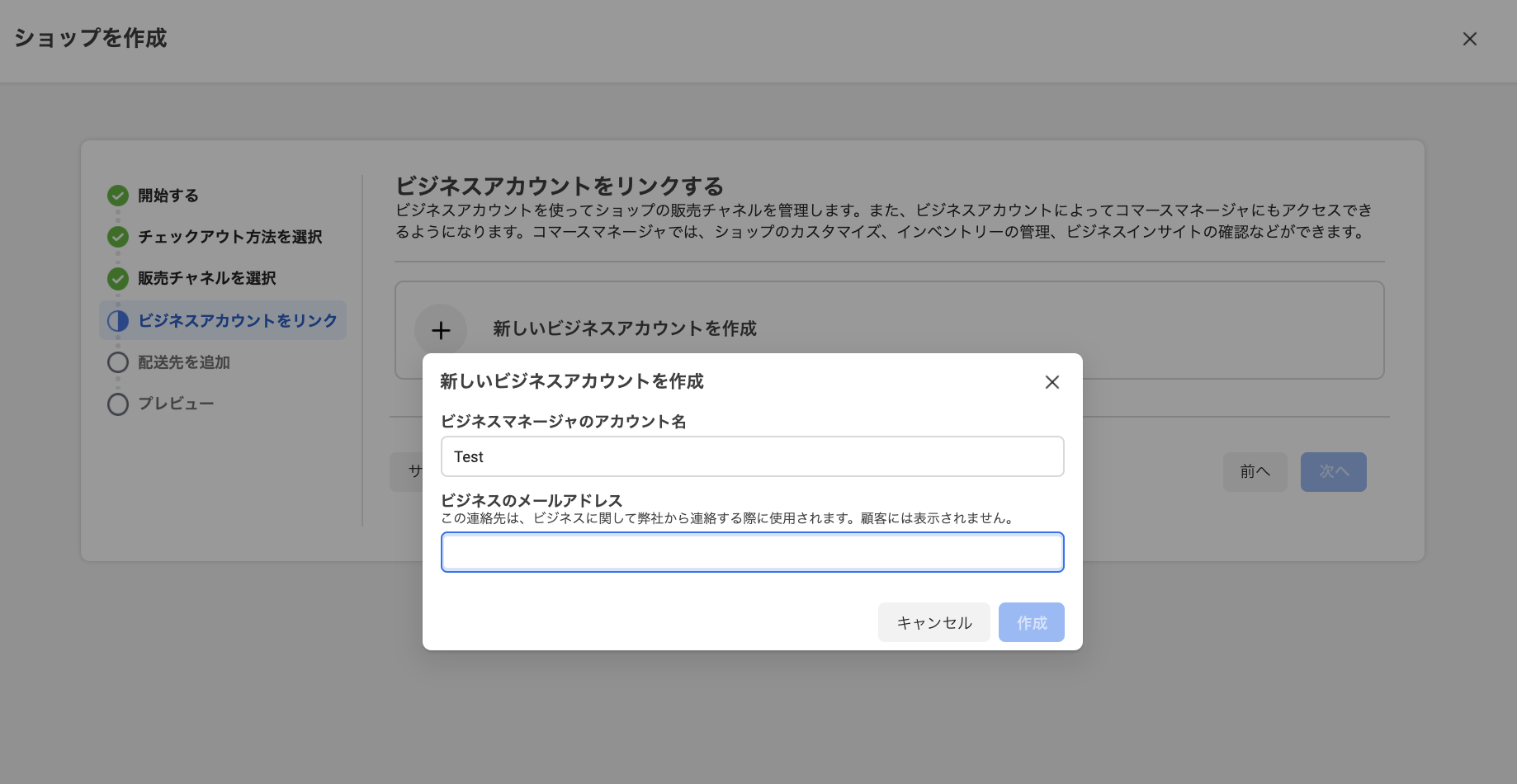Close the Create Shop window
Viewport: 1517px width, 784px height.
point(1469,39)
